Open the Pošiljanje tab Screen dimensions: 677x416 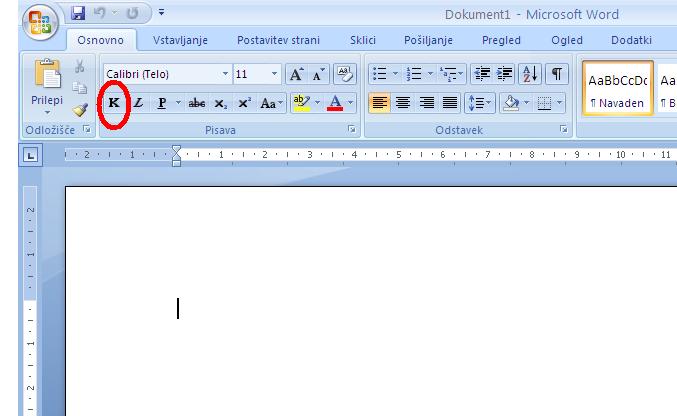pyautogui.click(x=428, y=40)
